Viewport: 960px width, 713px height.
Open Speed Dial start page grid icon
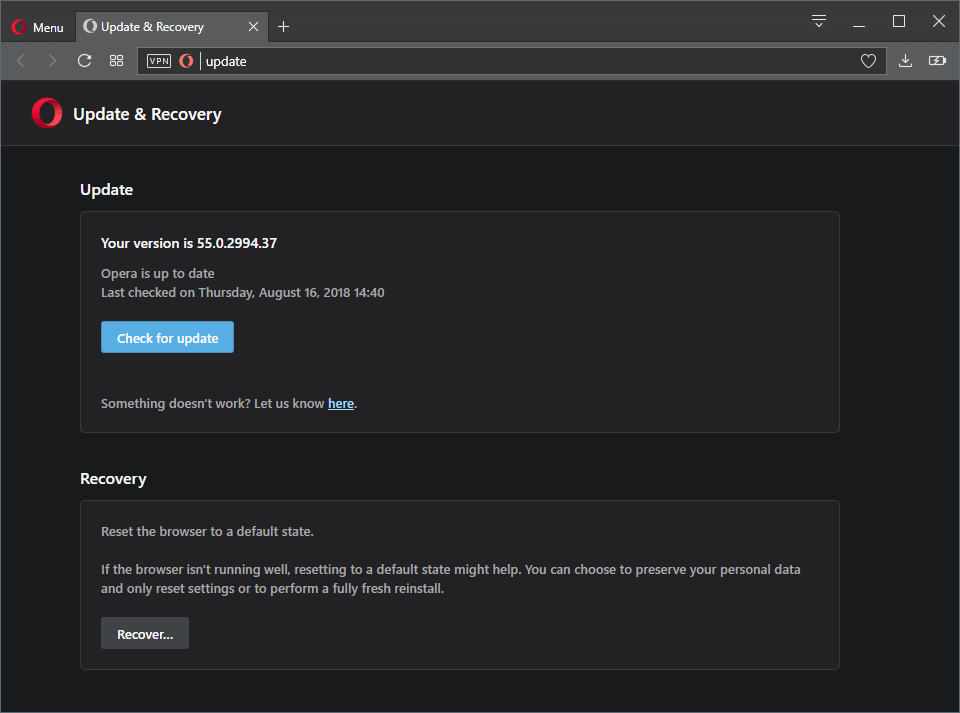pos(116,61)
